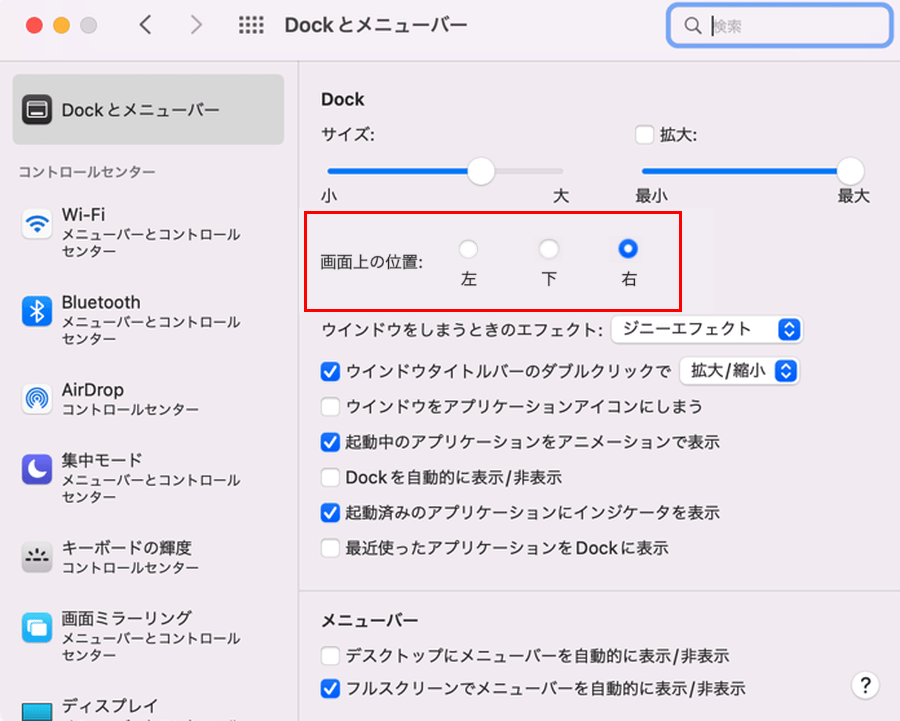Click the Bluetooth icon in sidebar

pos(37,311)
